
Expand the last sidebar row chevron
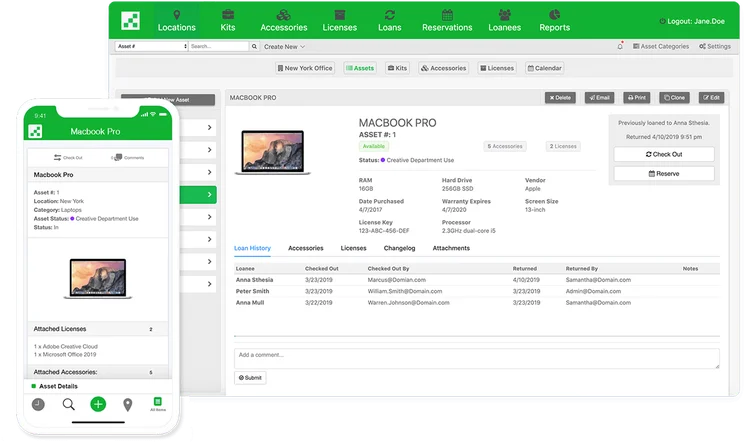pyautogui.click(x=209, y=284)
